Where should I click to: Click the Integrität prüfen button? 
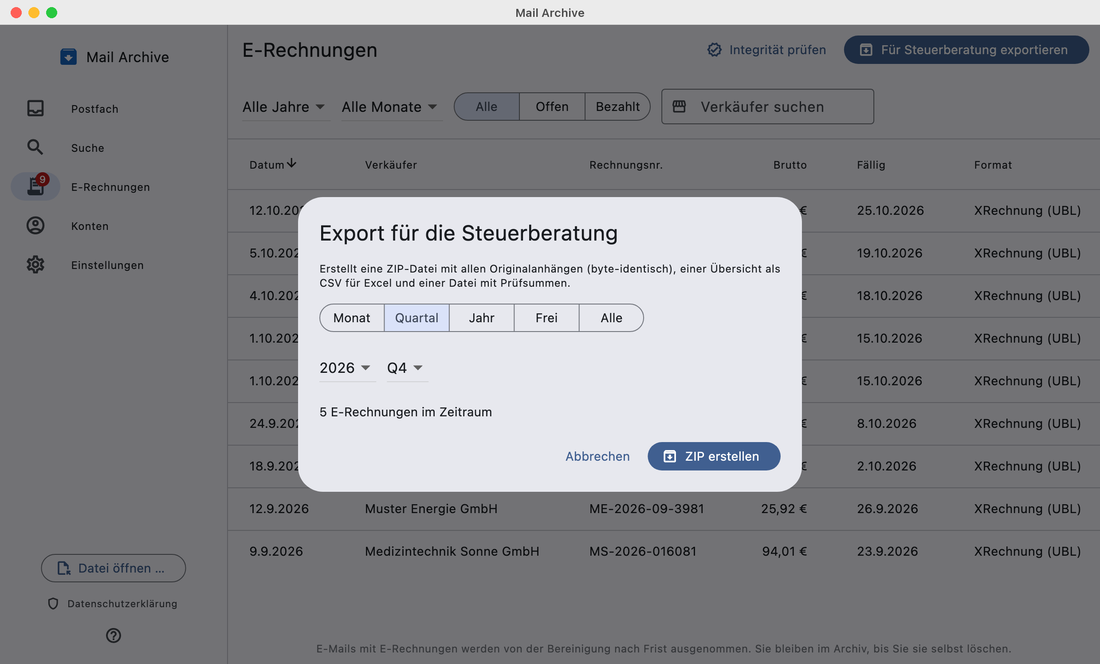766,50
